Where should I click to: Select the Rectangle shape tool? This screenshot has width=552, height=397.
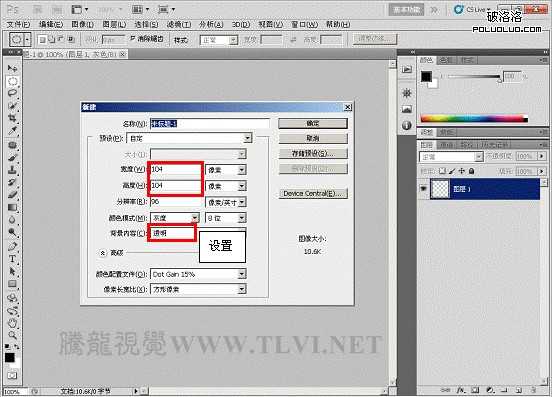[x=12, y=284]
